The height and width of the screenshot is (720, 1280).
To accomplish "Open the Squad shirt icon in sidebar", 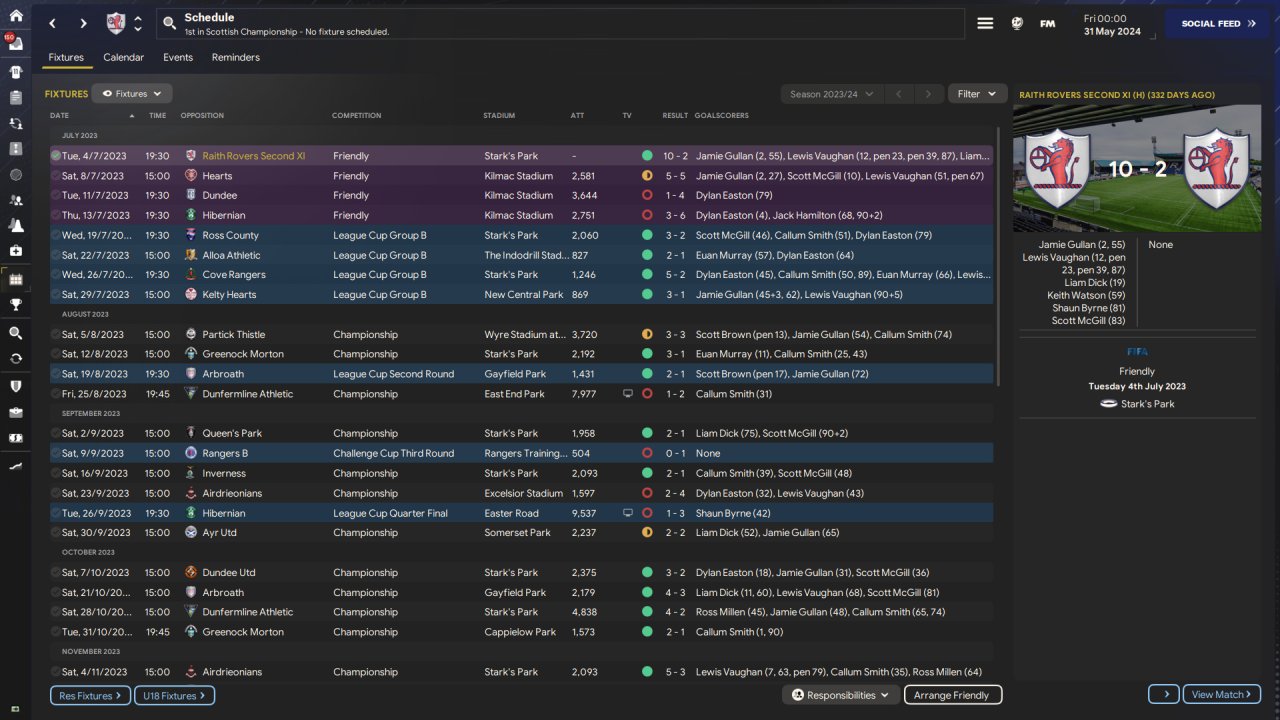I will pyautogui.click(x=15, y=72).
